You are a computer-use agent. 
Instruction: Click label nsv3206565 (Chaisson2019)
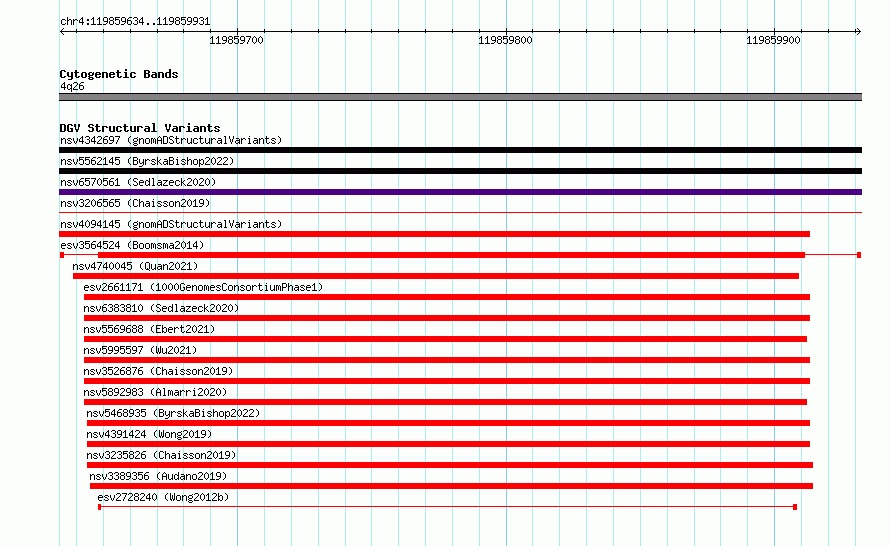(x=135, y=203)
